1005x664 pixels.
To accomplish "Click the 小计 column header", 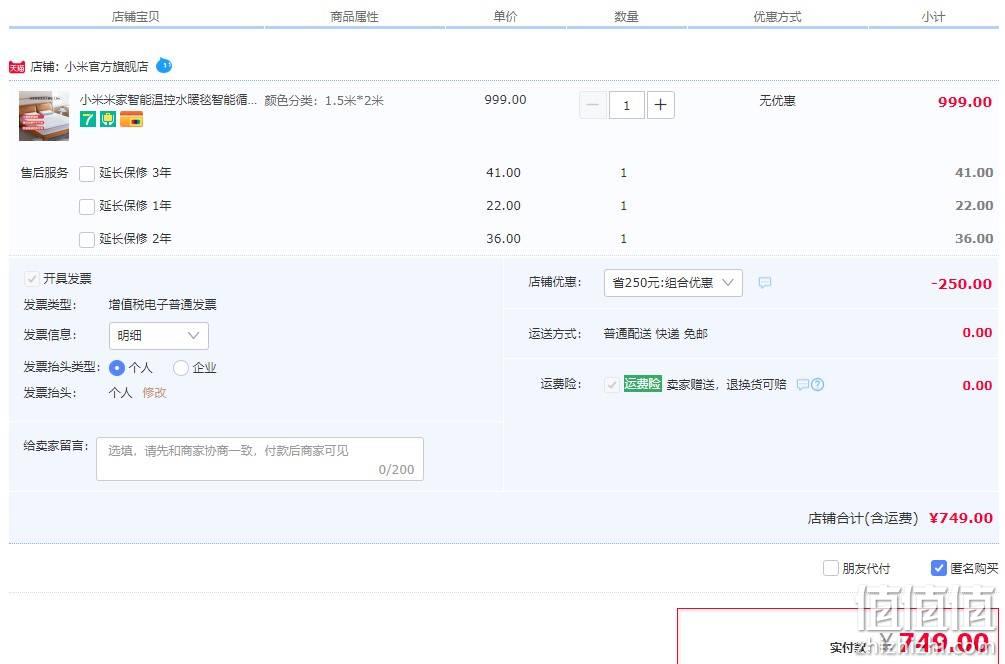I will 933,17.
